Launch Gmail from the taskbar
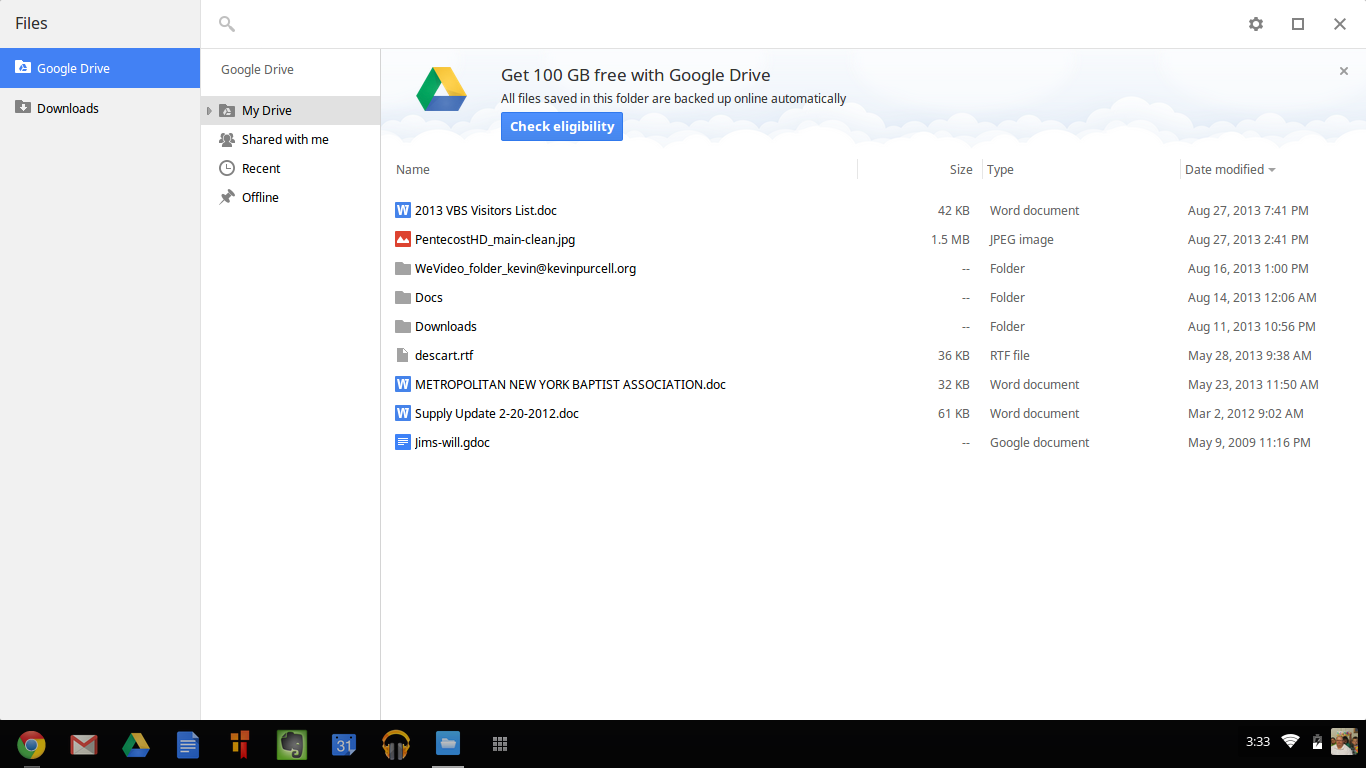 coord(84,745)
